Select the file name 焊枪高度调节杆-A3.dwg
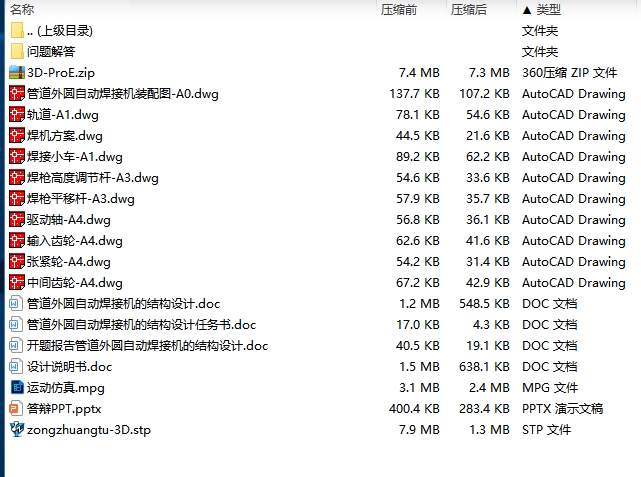 (x=93, y=178)
